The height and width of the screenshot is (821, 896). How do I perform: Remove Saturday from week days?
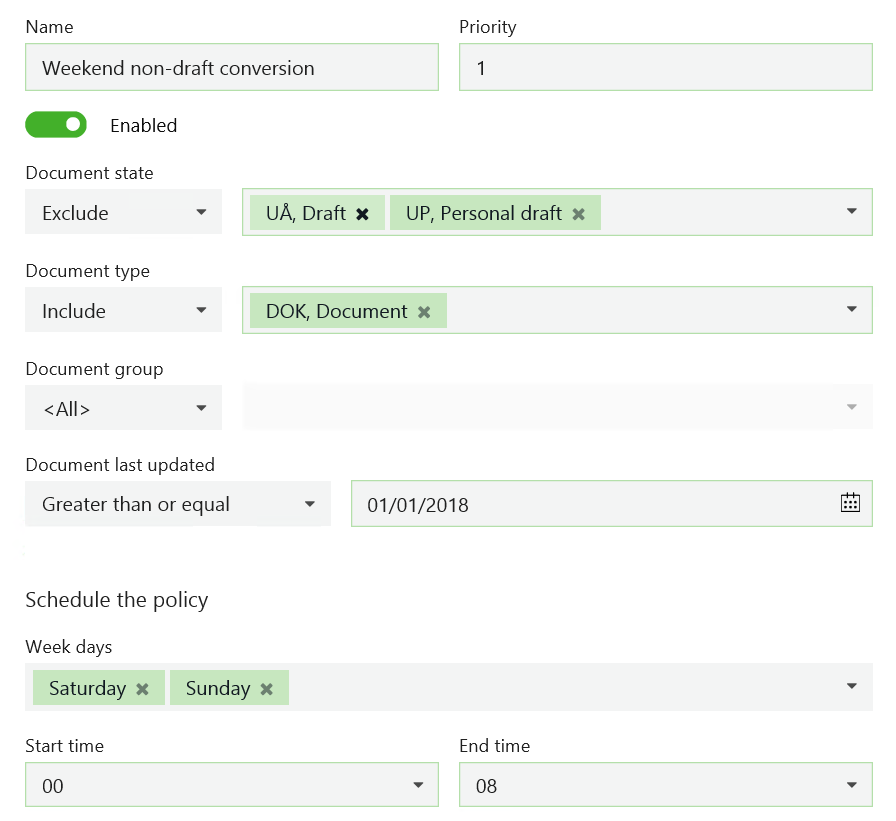(x=142, y=689)
